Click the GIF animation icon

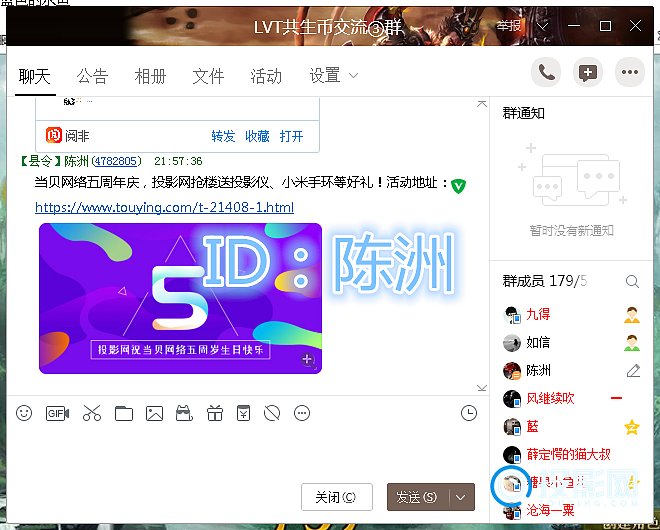[57, 413]
